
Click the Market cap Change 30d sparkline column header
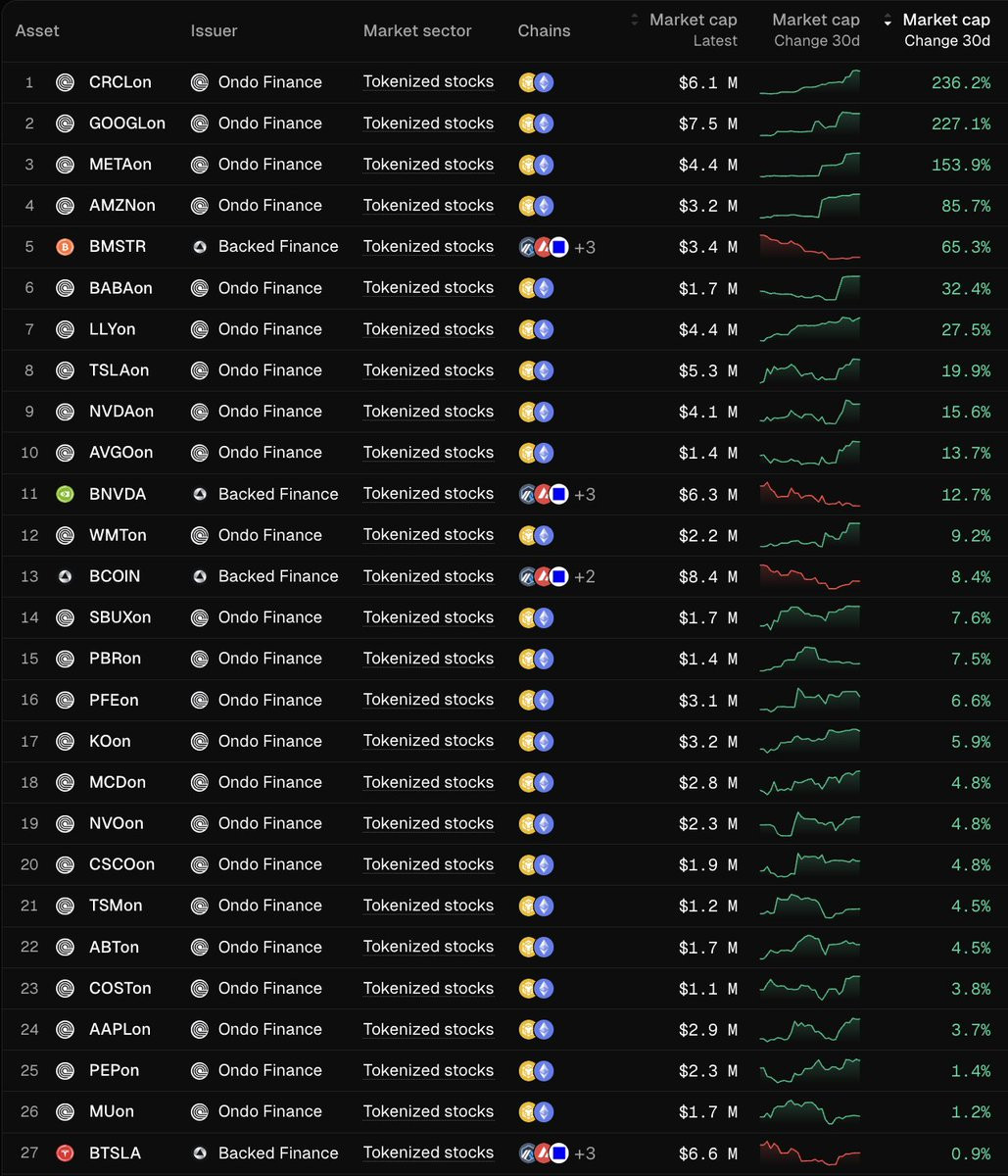pyautogui.click(x=816, y=29)
